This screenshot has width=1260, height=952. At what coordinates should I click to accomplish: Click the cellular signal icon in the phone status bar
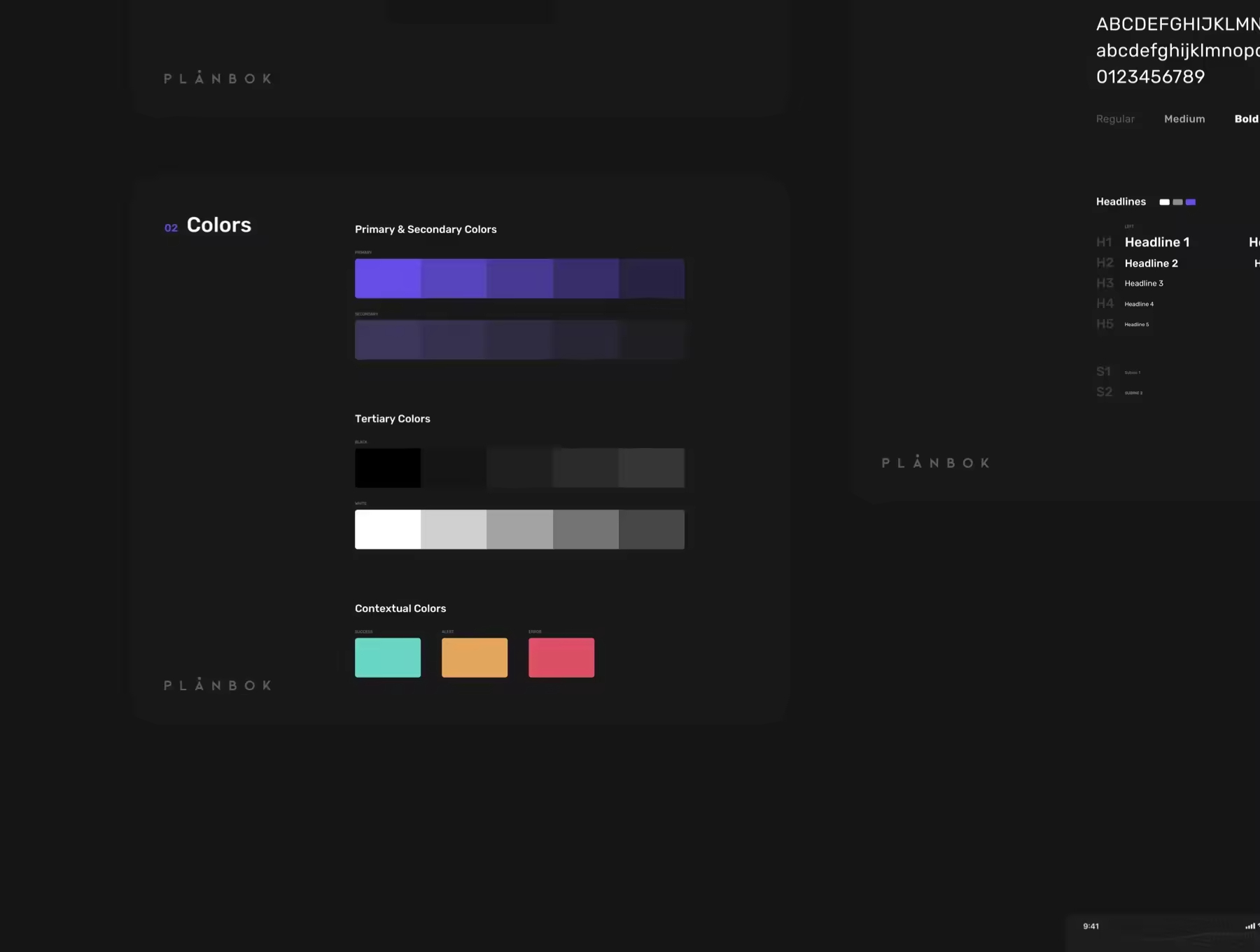click(x=1249, y=926)
